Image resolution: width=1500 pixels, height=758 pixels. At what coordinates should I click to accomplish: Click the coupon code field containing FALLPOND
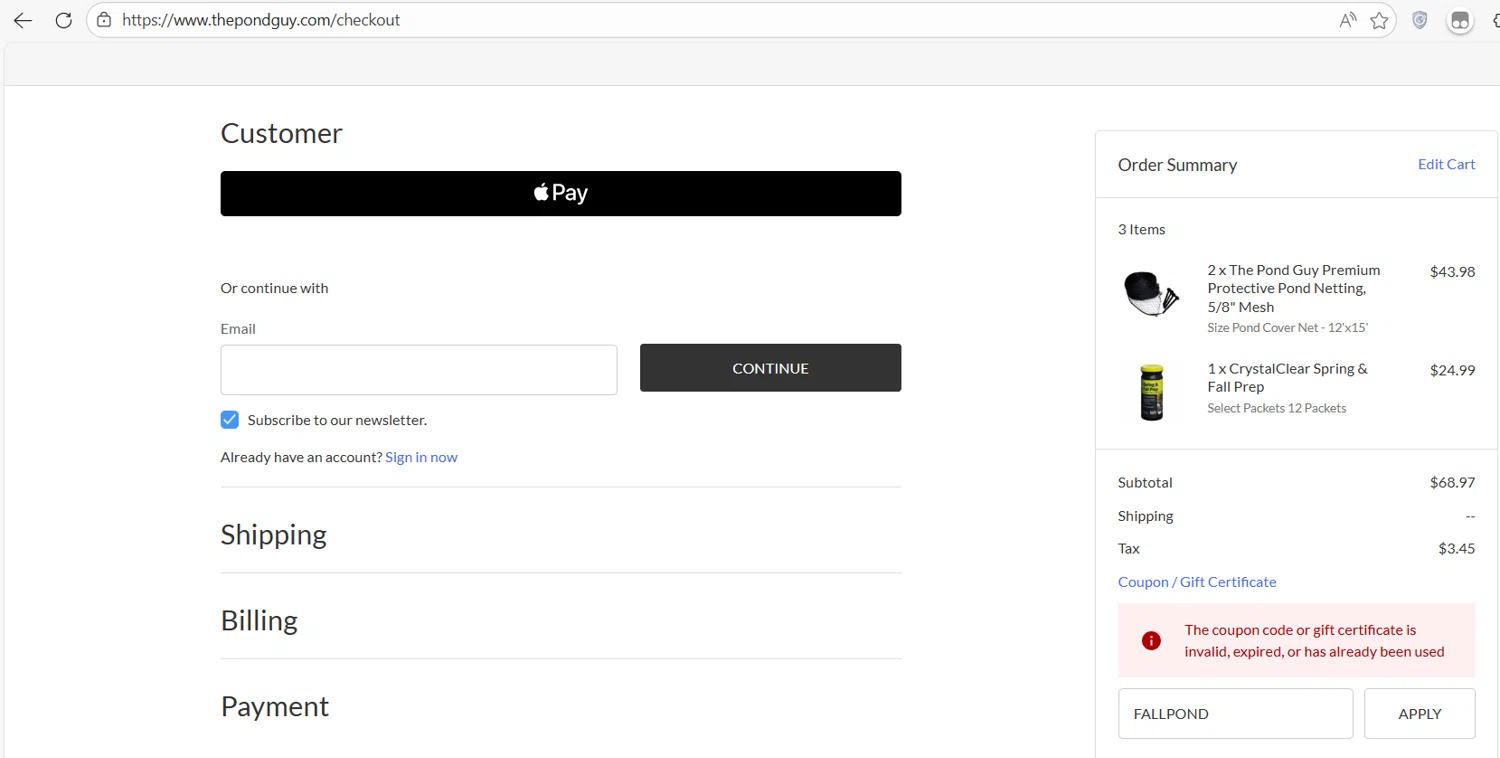pos(1235,714)
